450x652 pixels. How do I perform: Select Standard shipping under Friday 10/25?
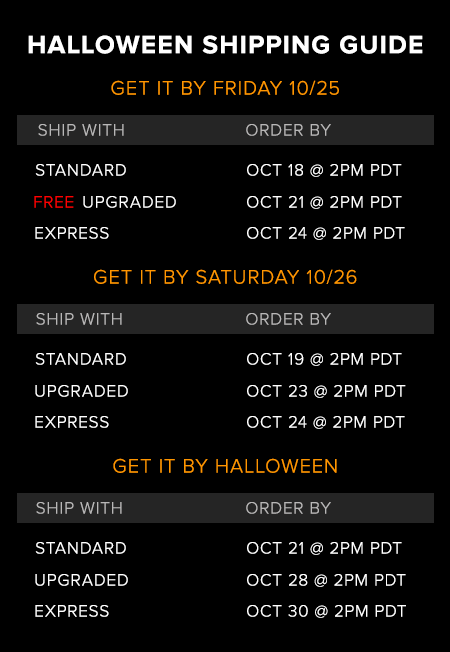pos(81,170)
